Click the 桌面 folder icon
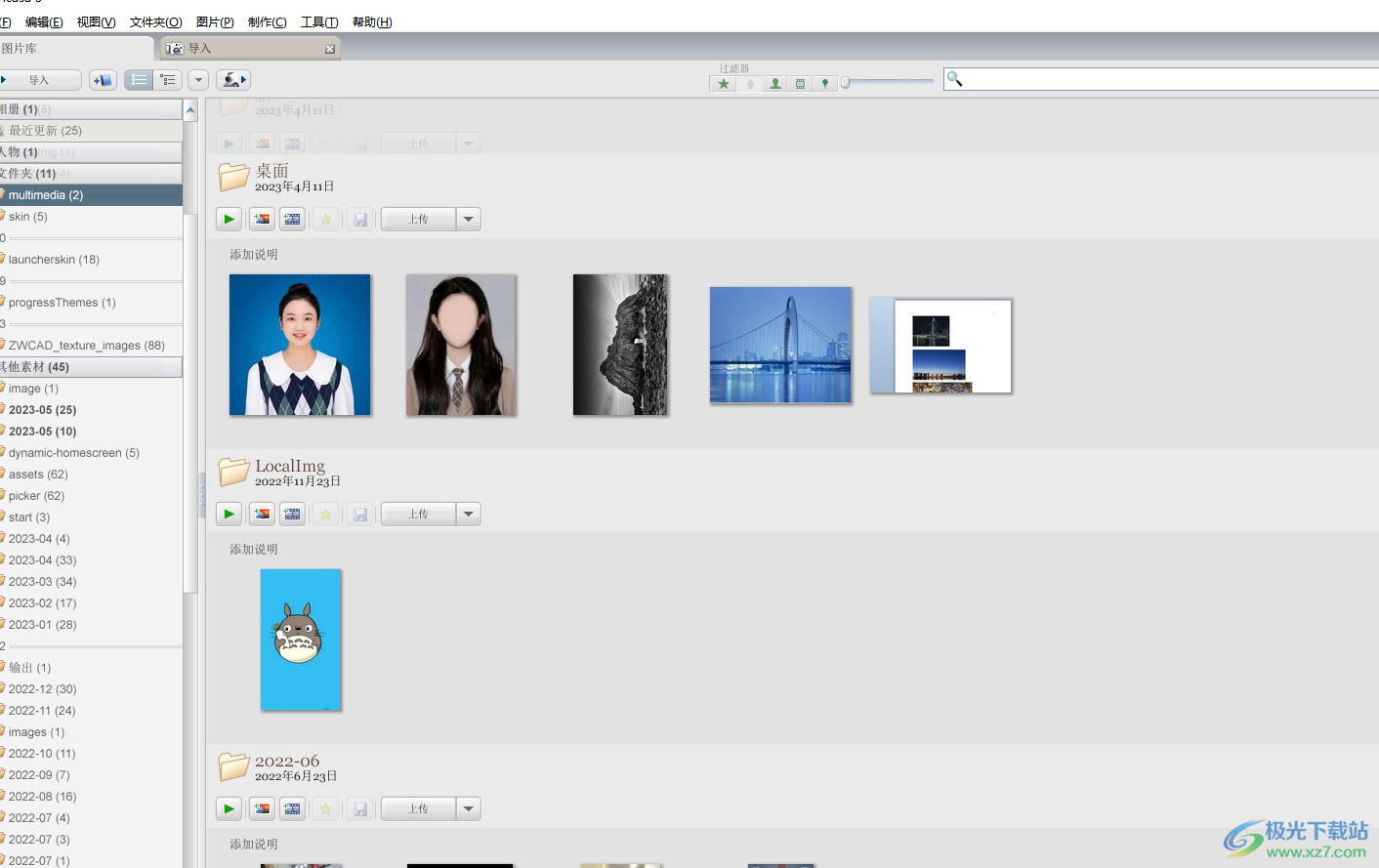 [233, 177]
